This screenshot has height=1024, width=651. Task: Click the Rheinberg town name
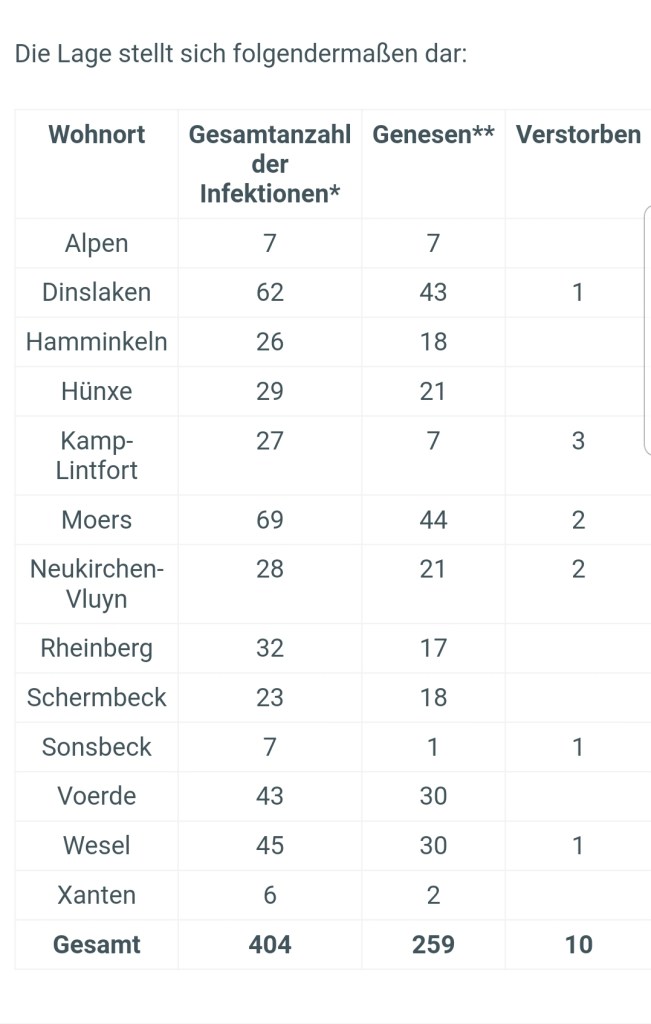pos(97,648)
